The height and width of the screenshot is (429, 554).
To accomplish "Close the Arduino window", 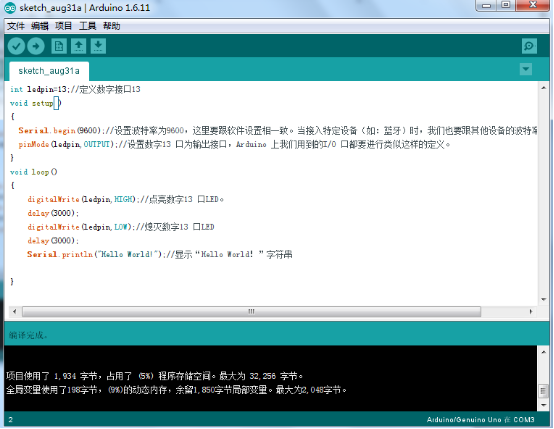I will [x=533, y=6].
